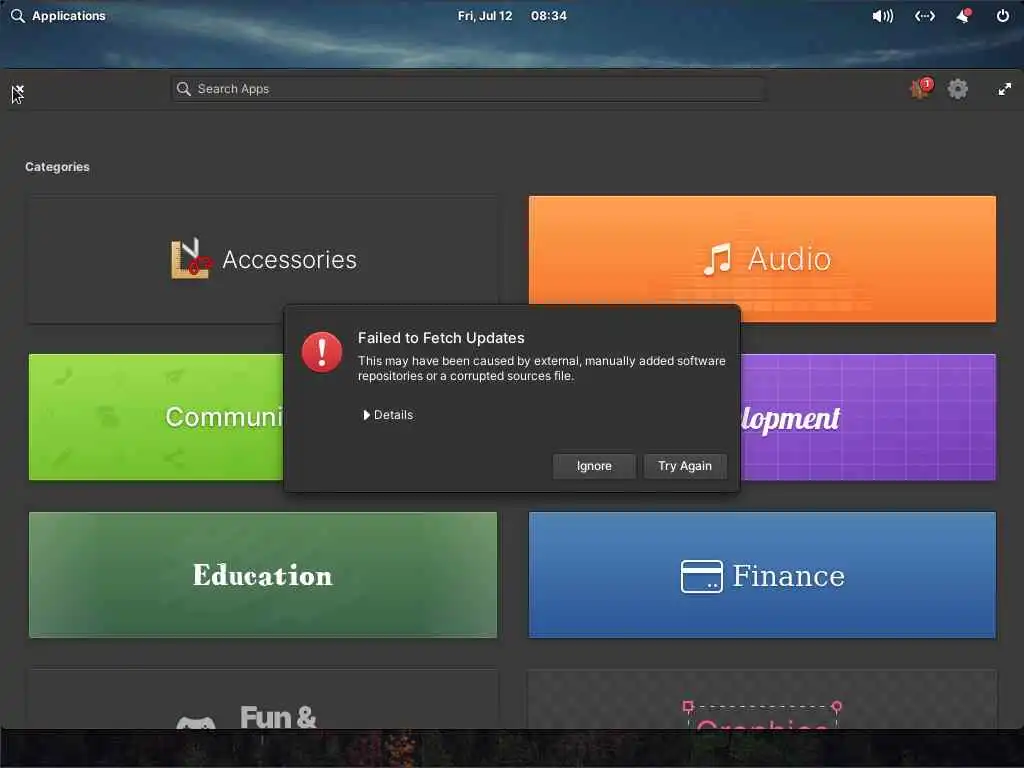The width and height of the screenshot is (1024, 768).
Task: Open the sound volume indicator
Action: pos(882,16)
